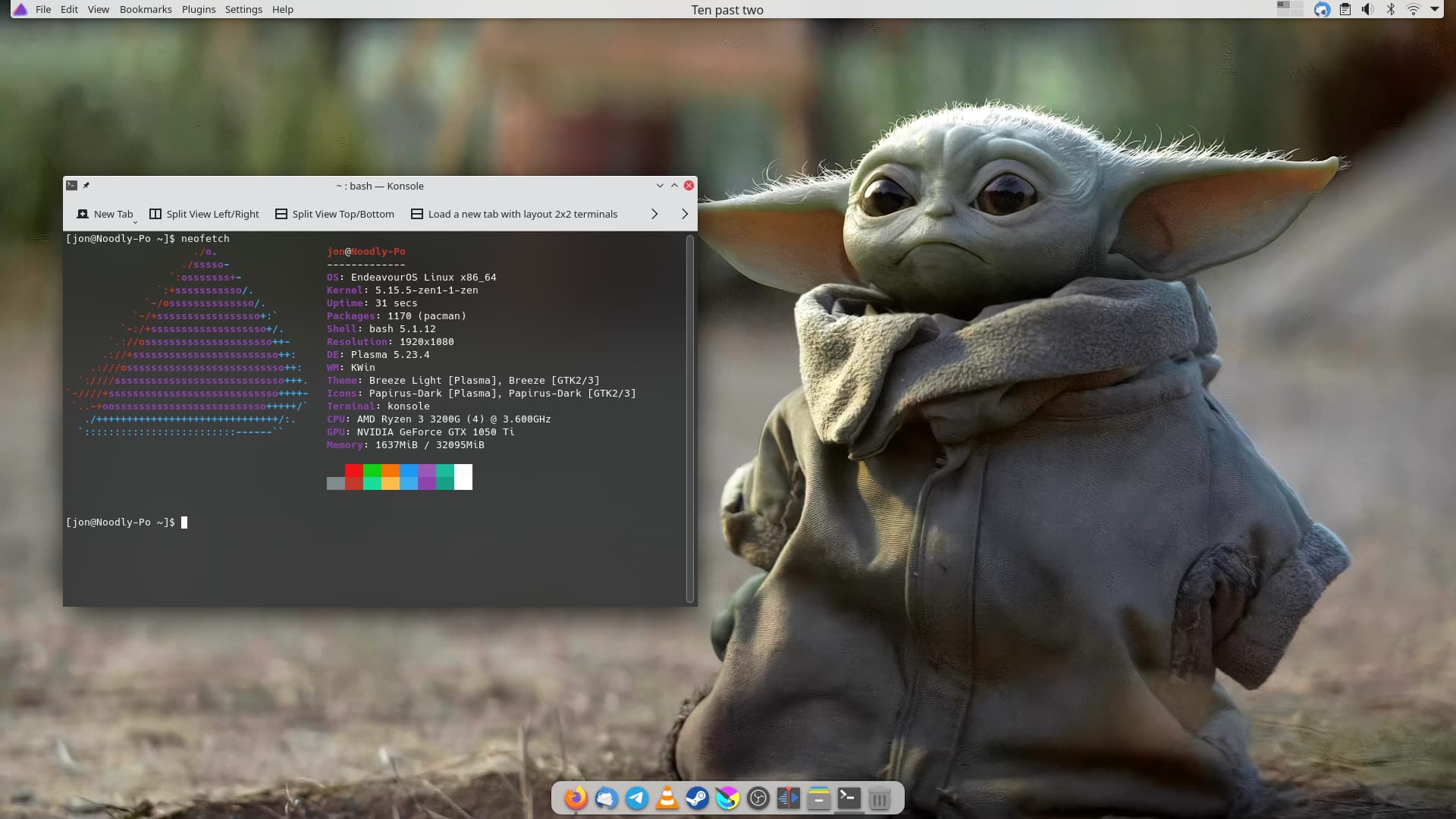Launch Firefox from the dock

576,798
